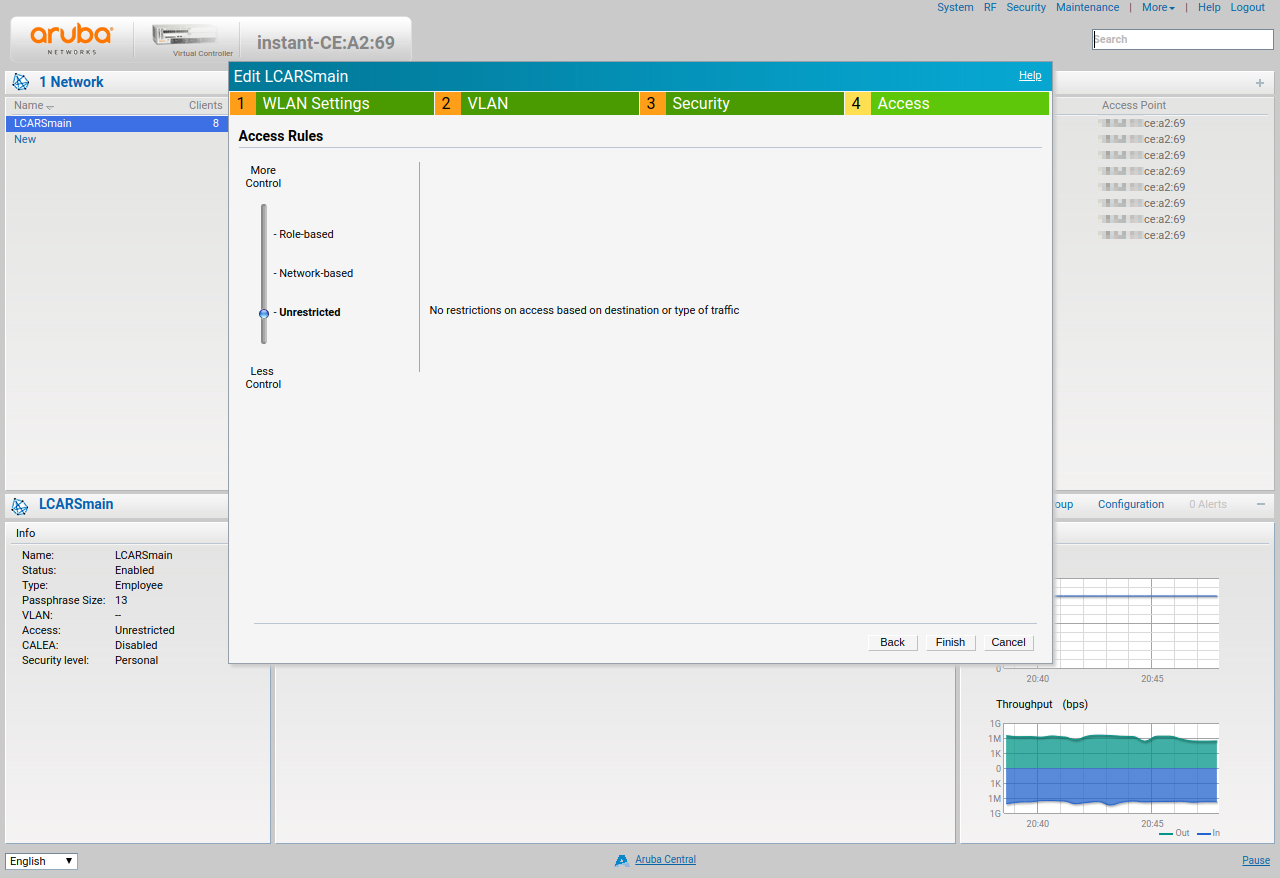1280x878 pixels.
Task: Click the Aruba Central icon at the bottom
Action: [x=622, y=859]
